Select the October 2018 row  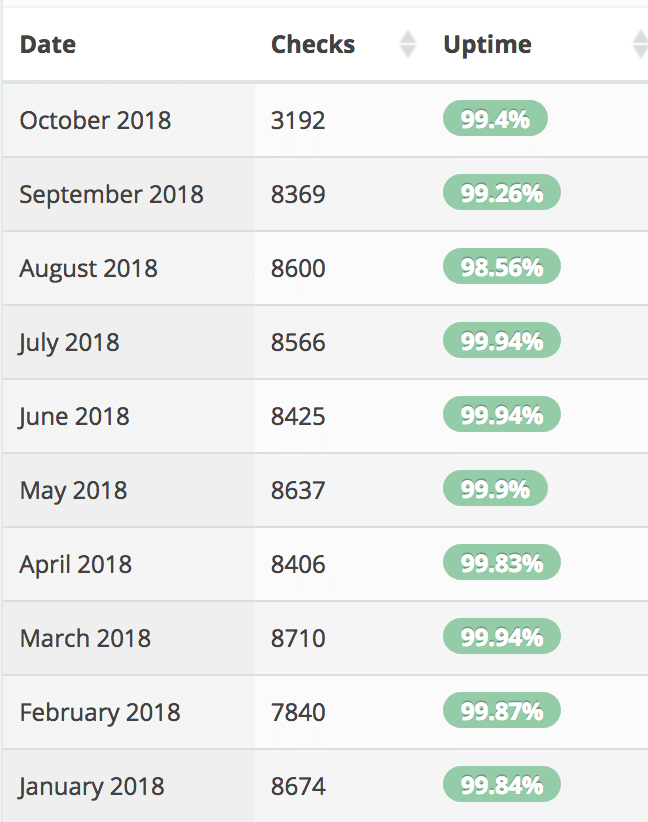pos(325,120)
